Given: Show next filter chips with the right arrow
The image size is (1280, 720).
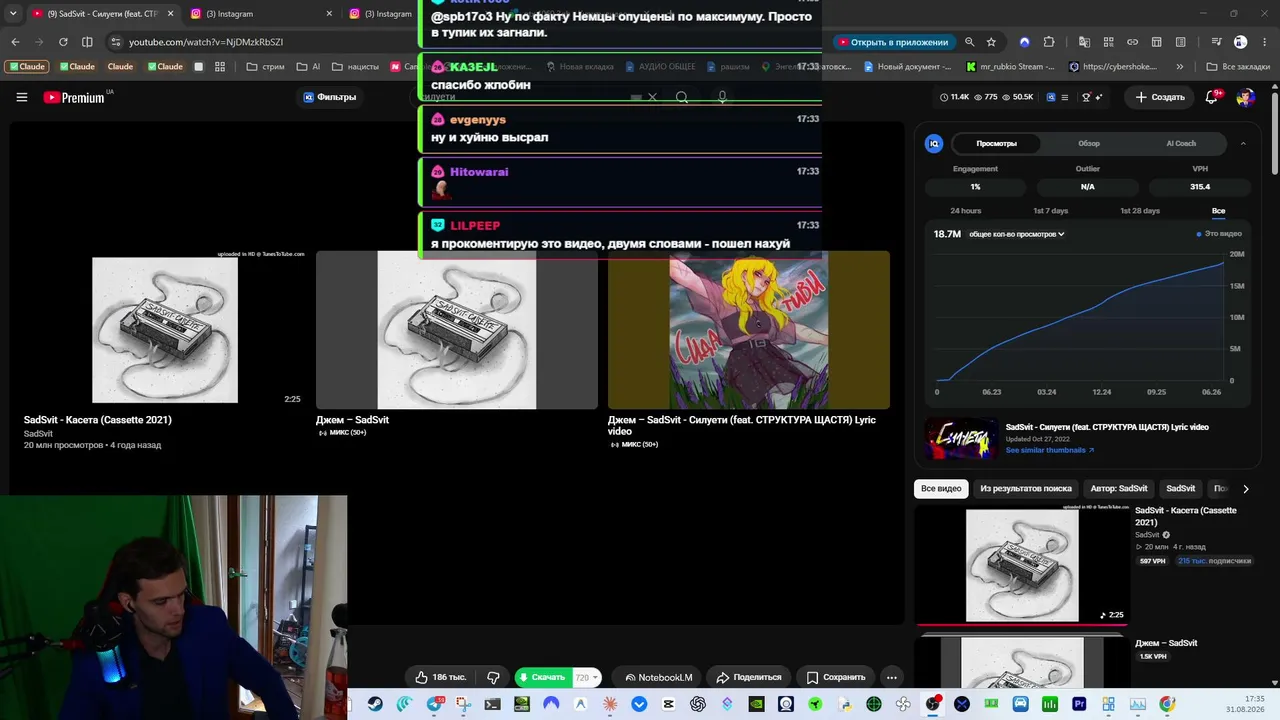Looking at the screenshot, I should 1245,489.
